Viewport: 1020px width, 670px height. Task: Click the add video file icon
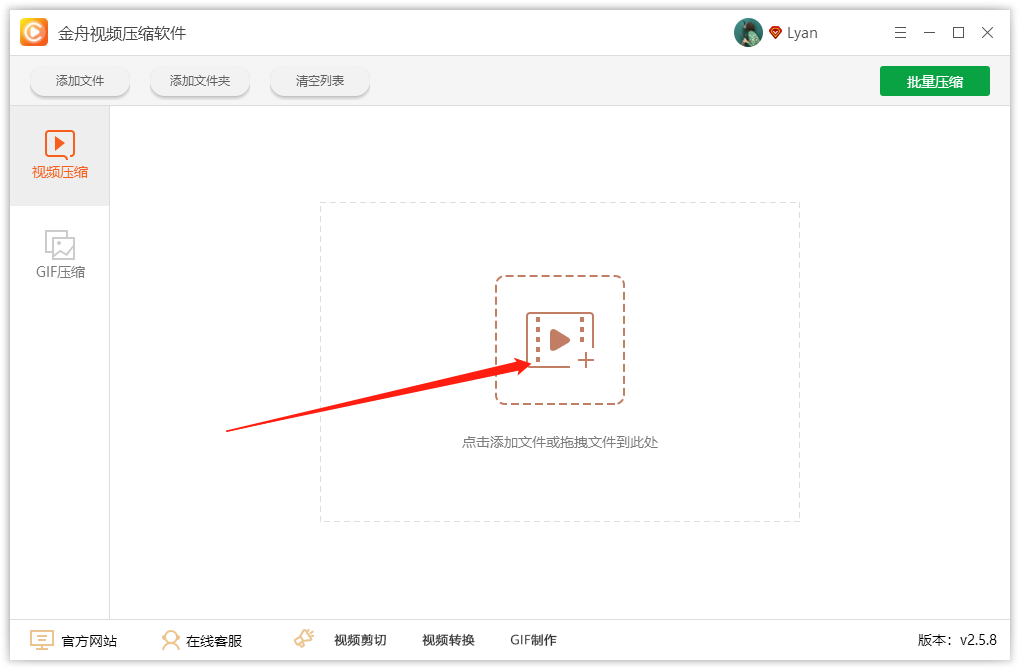(x=560, y=340)
